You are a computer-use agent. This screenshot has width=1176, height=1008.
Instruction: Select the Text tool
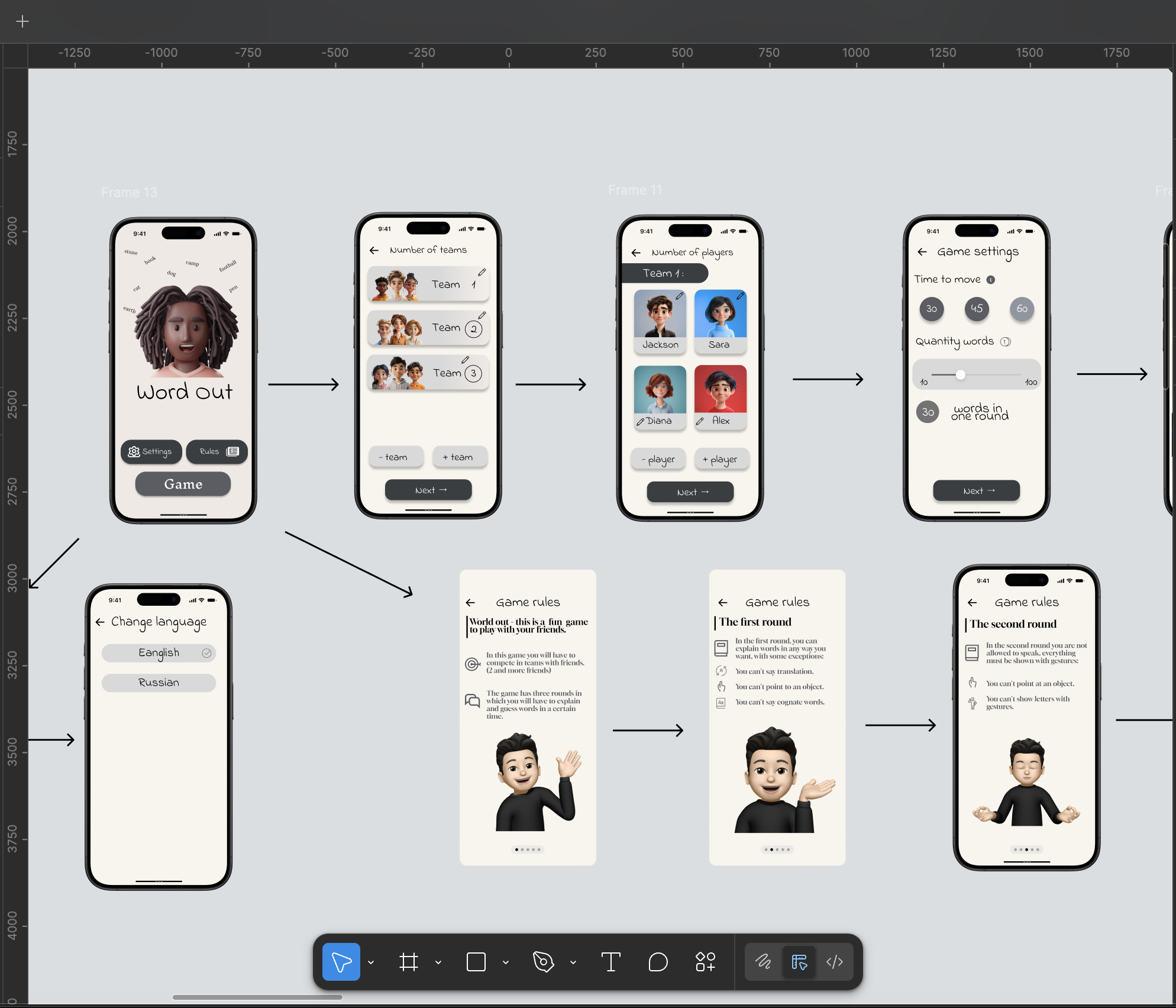click(610, 962)
